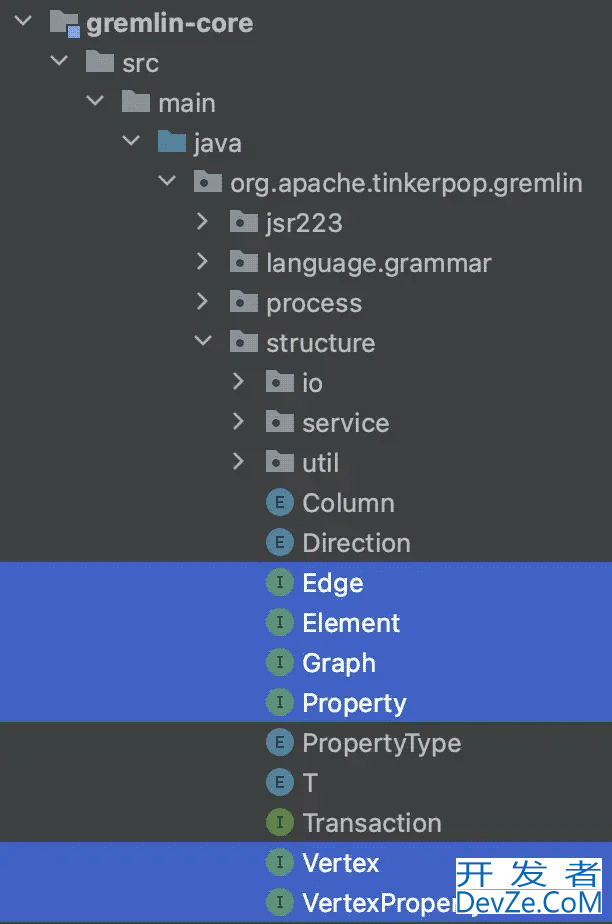Select the language.grammar label
The width and height of the screenshot is (612, 924).
tap(379, 263)
